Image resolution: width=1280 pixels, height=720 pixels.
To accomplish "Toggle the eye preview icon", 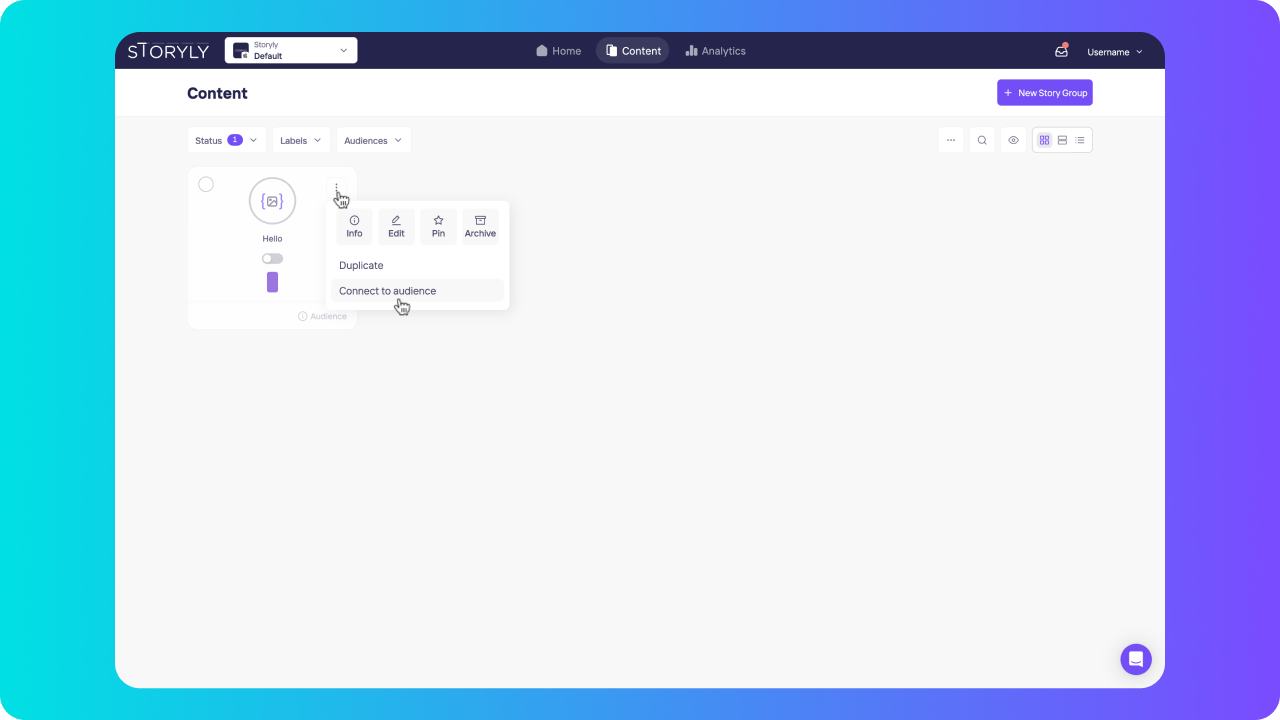I will coord(1013,140).
